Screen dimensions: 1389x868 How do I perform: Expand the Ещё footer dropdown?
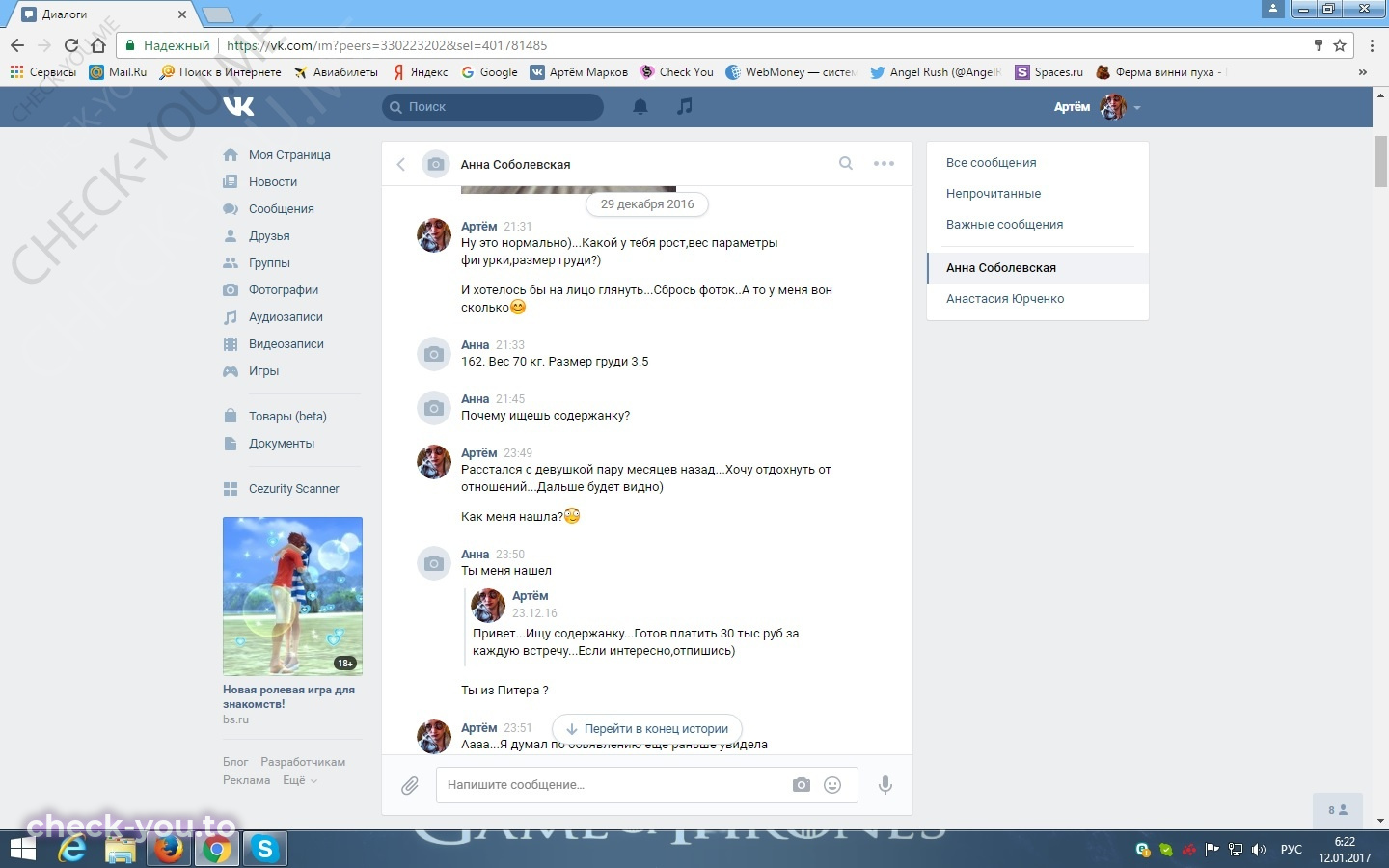coord(300,780)
